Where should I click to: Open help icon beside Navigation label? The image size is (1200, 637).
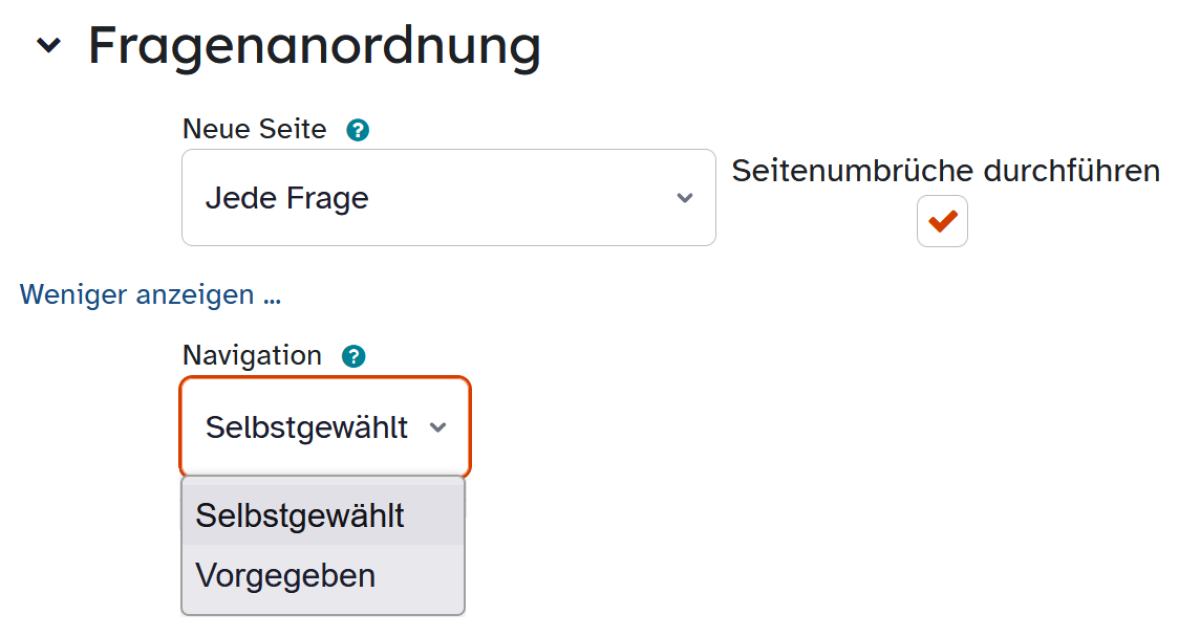[x=353, y=356]
